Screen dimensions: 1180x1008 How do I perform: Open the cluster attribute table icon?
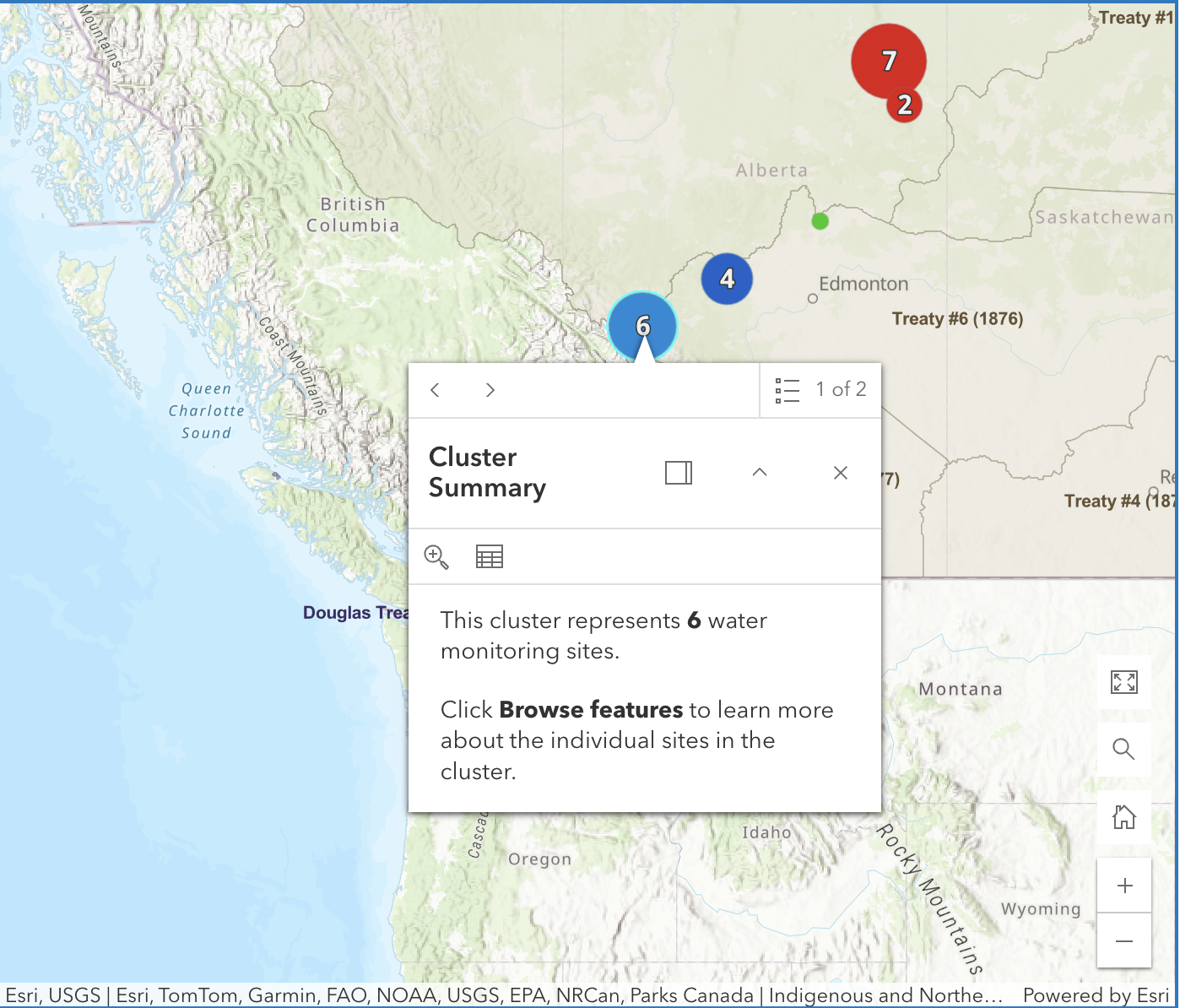(x=490, y=556)
